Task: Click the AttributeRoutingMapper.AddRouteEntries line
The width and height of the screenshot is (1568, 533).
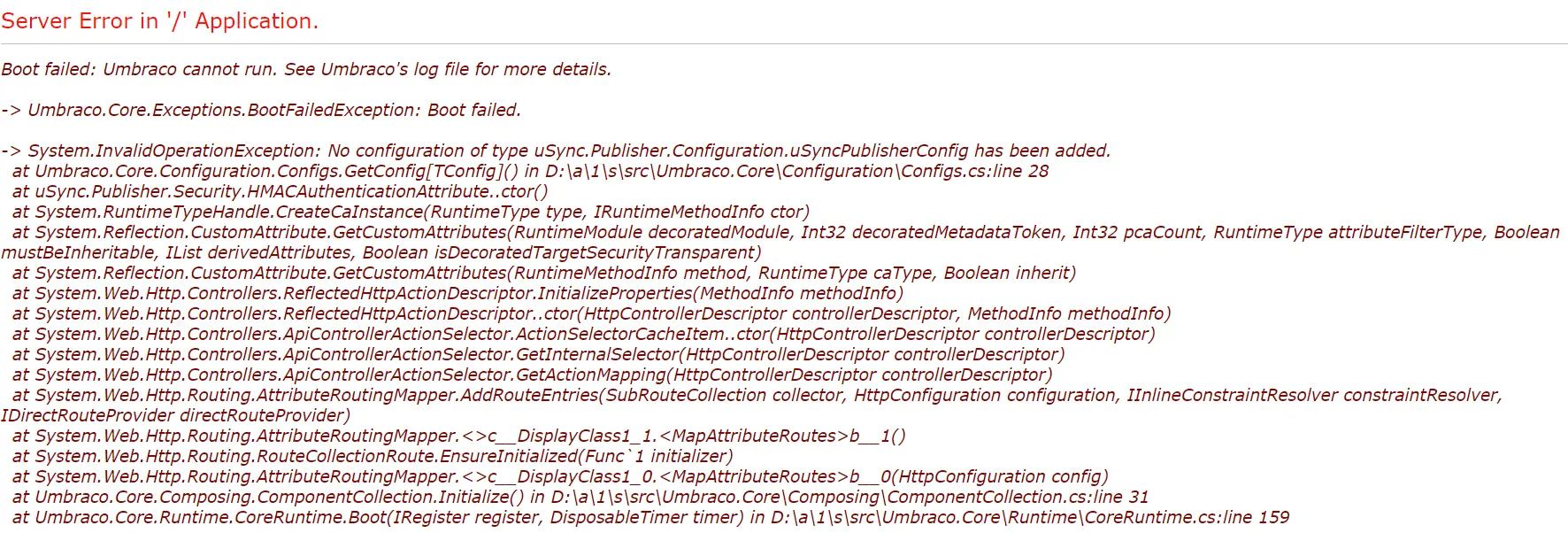Action: tap(757, 395)
